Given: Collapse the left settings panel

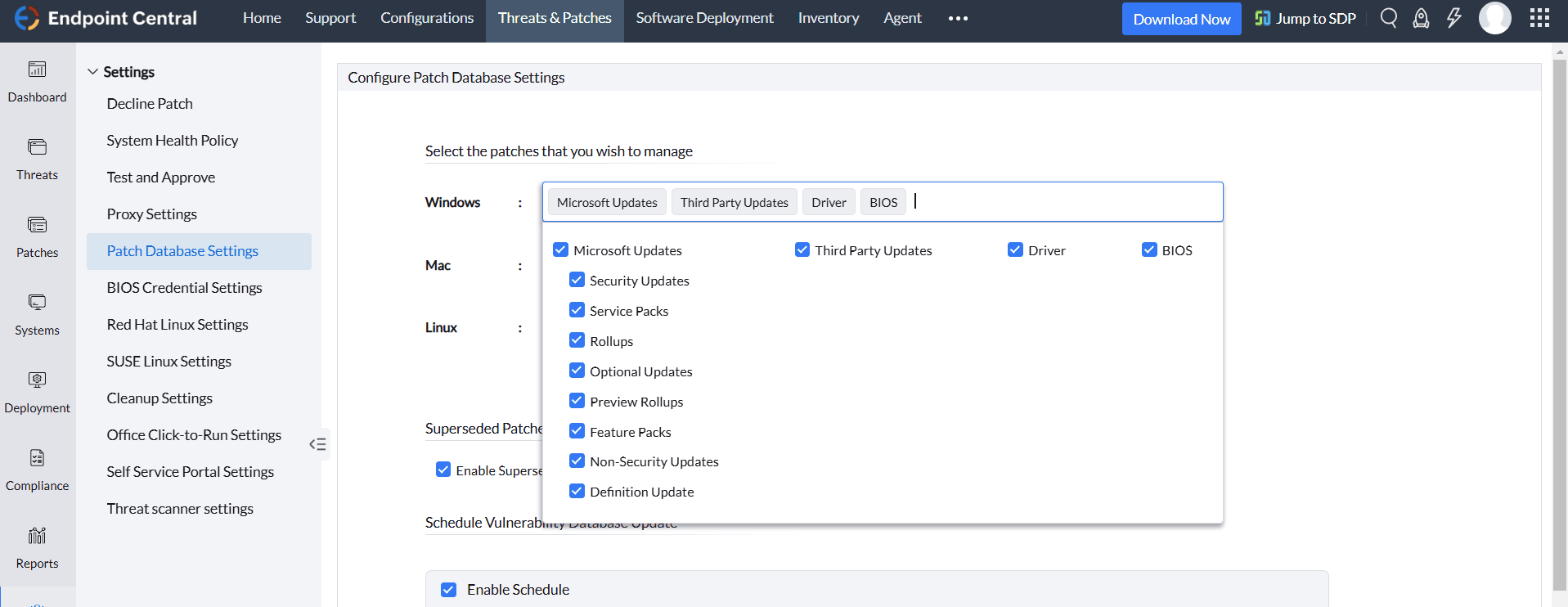Looking at the screenshot, I should tap(318, 444).
